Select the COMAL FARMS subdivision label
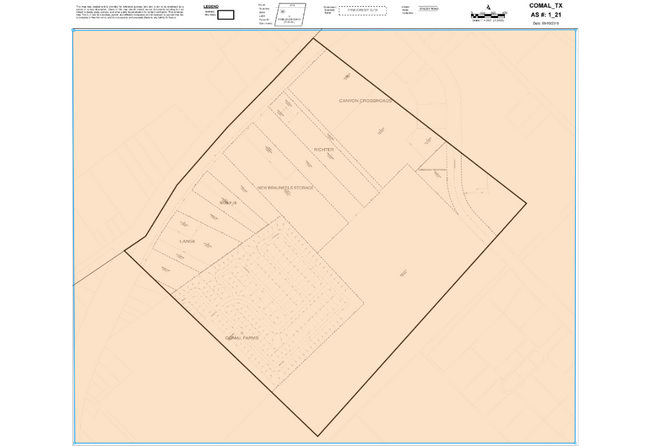Viewport: 650px width, 446px height. [x=242, y=338]
